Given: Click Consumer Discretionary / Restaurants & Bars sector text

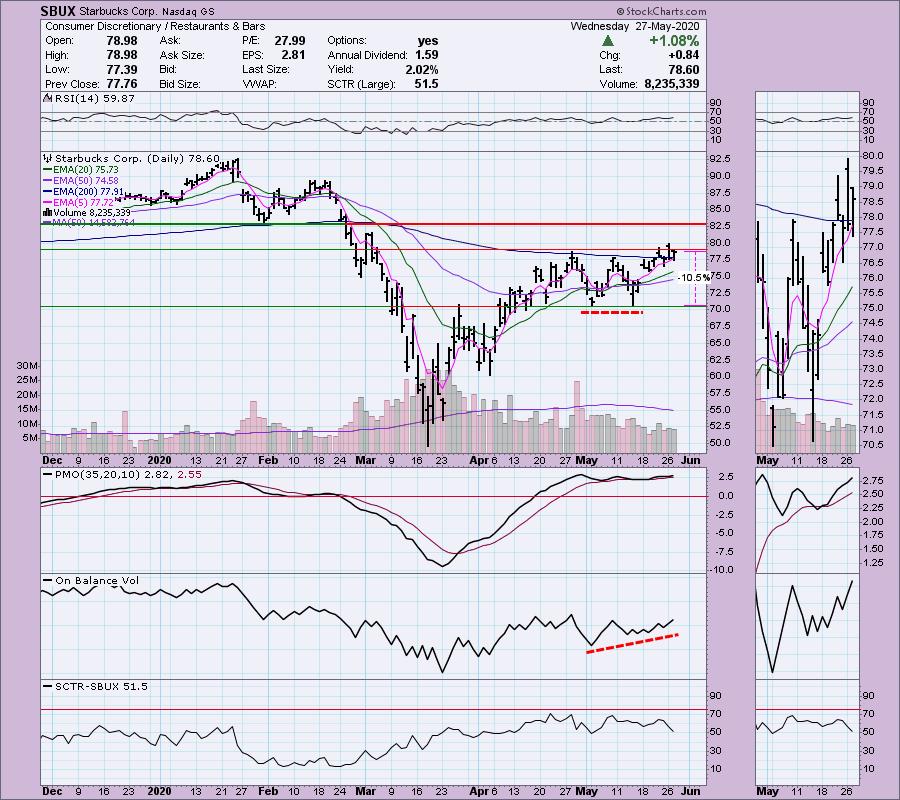Looking at the screenshot, I should point(155,26).
